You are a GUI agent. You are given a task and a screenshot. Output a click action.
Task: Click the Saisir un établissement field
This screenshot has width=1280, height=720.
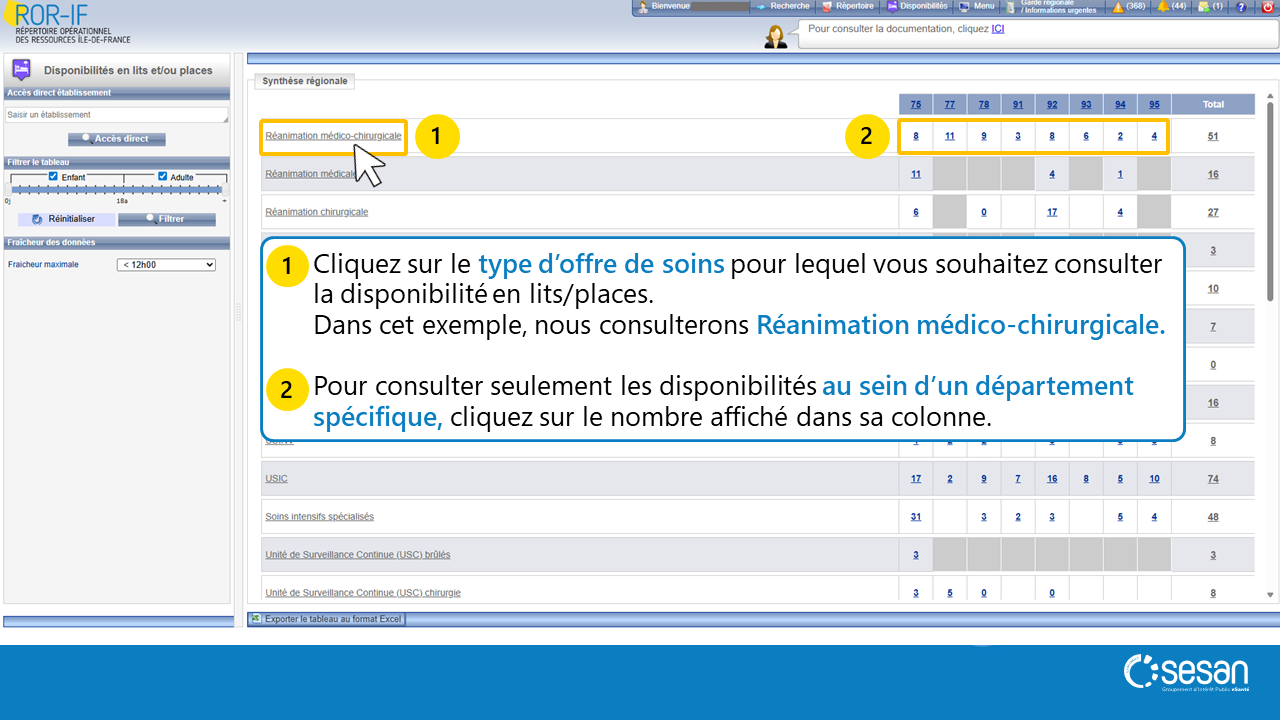[x=117, y=115]
